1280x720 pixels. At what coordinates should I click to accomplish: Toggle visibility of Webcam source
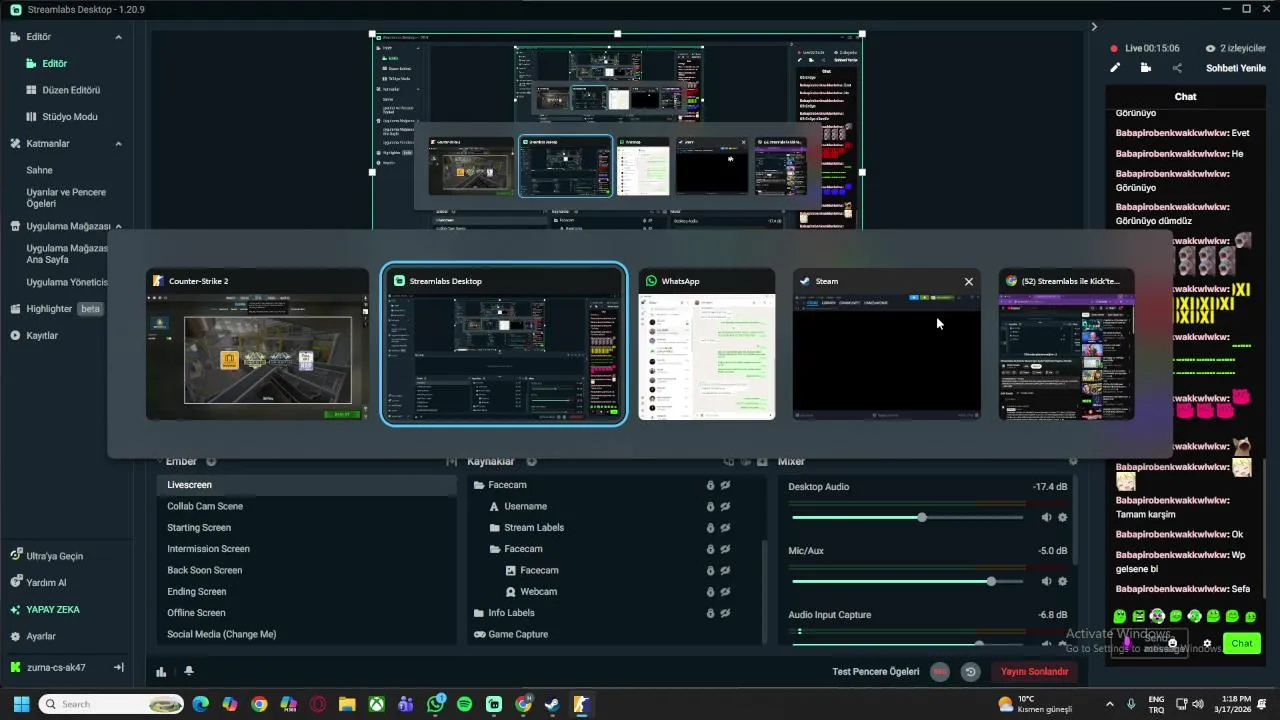[x=725, y=592]
